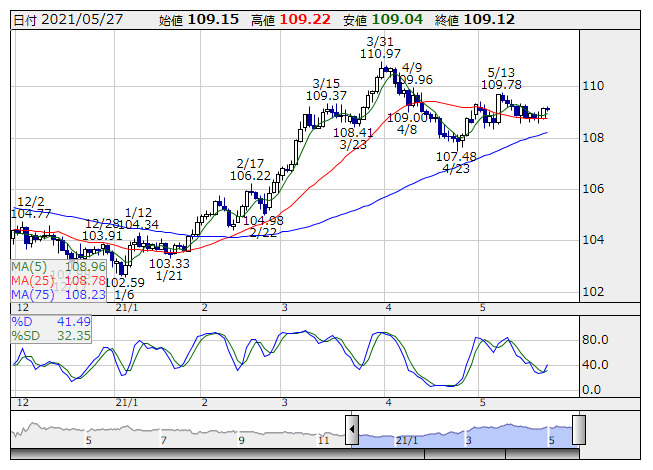Image resolution: width=653 pixels, height=470 pixels.
Task: Click the 104 price axis label
Action: 593,239
